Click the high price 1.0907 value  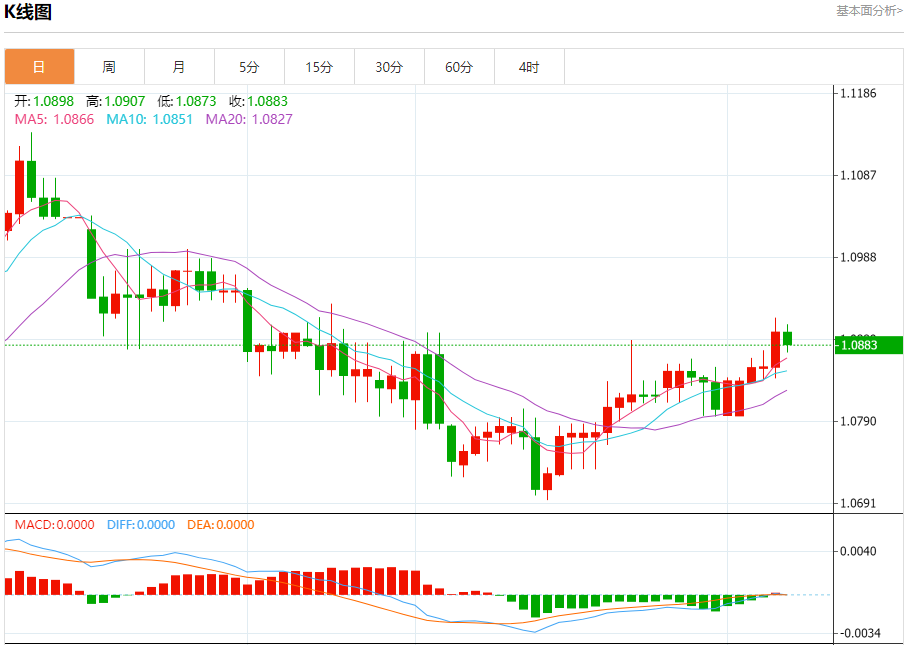tap(125, 101)
